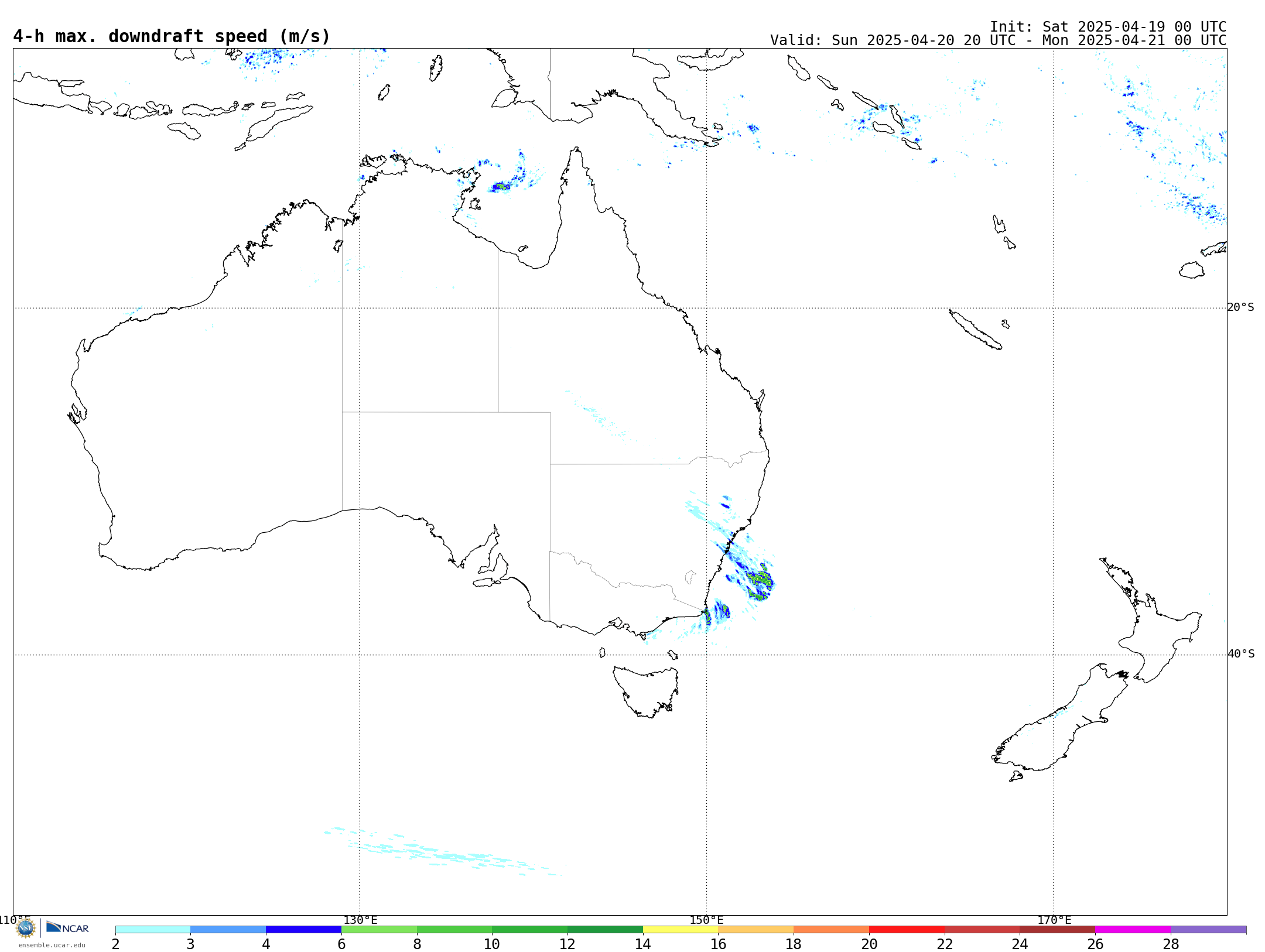Click the '20°S' latitude label
1265x952 pixels.
[x=1241, y=307]
